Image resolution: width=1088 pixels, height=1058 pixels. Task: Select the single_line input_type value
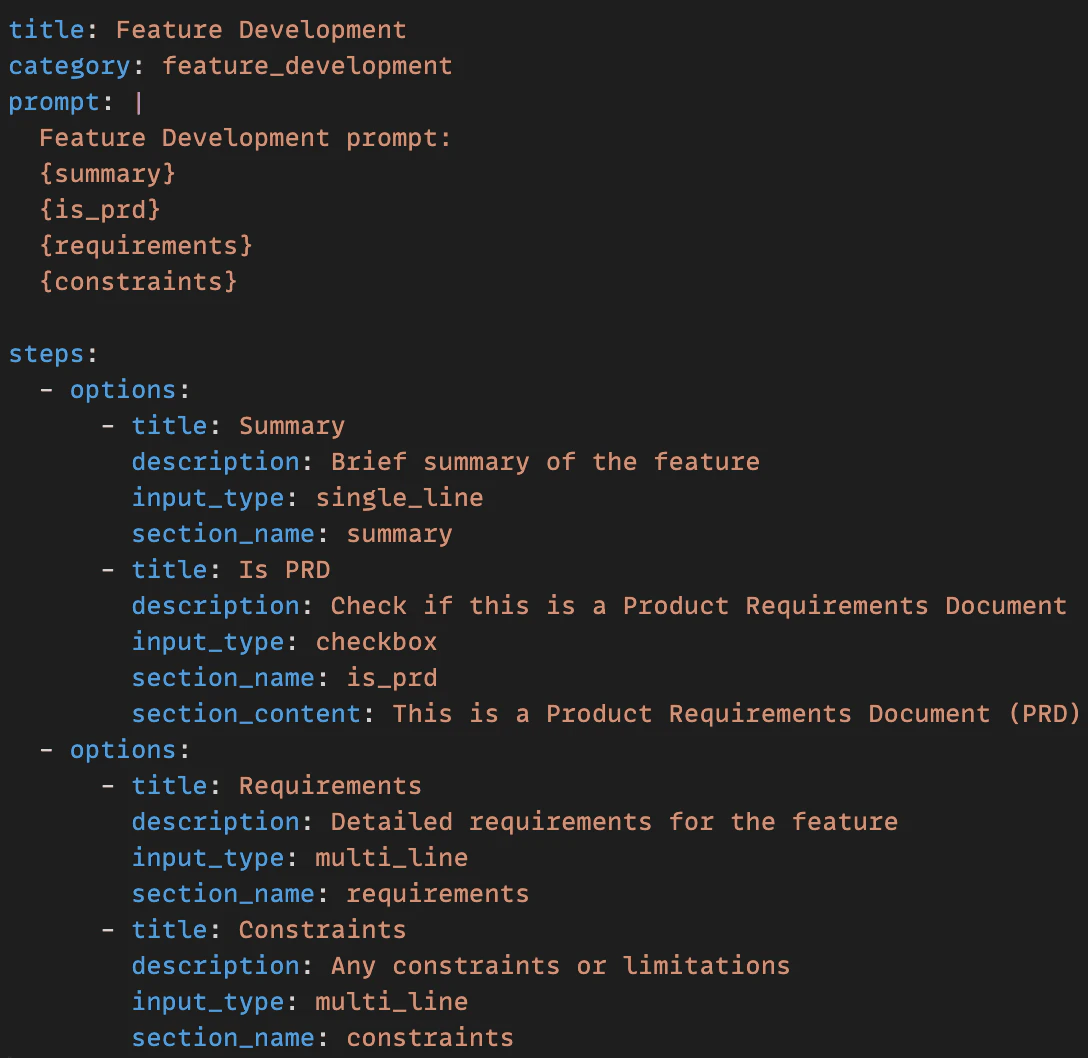pos(399,497)
